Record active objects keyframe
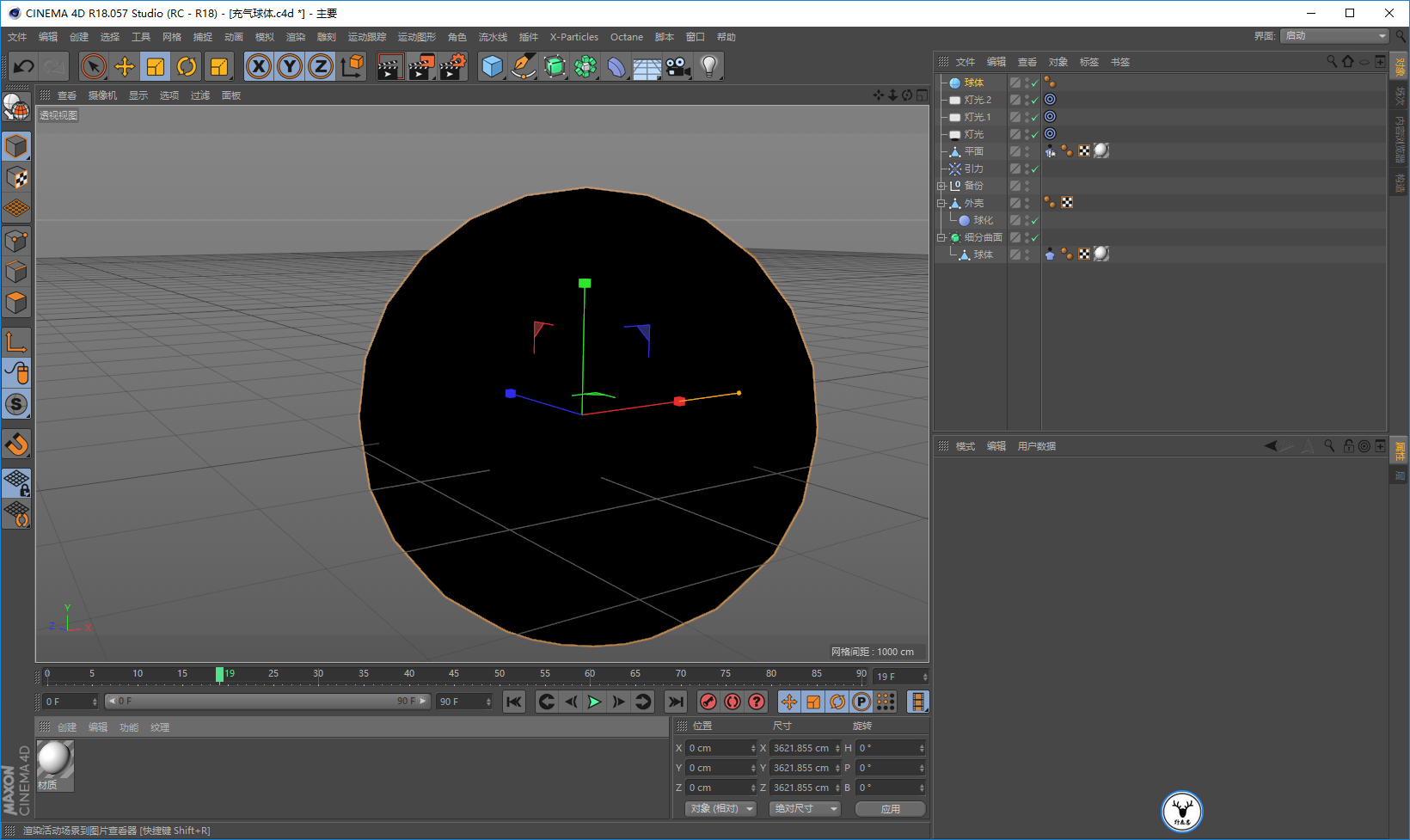 (x=708, y=702)
